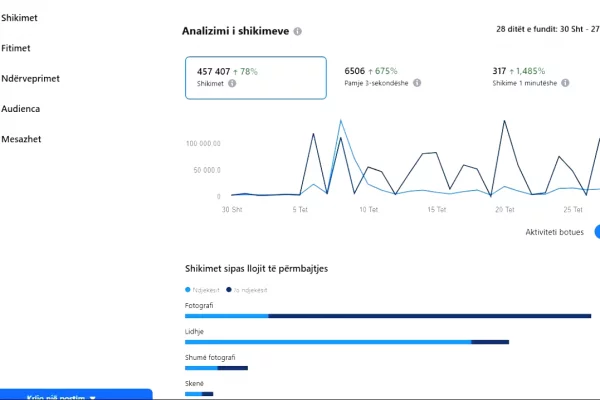600x400 pixels.
Task: Click info icon beside Analizimi i shikimeve heading
Action: tap(298, 31)
